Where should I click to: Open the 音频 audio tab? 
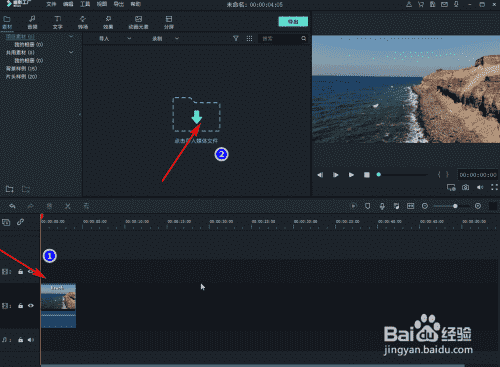tap(32, 22)
